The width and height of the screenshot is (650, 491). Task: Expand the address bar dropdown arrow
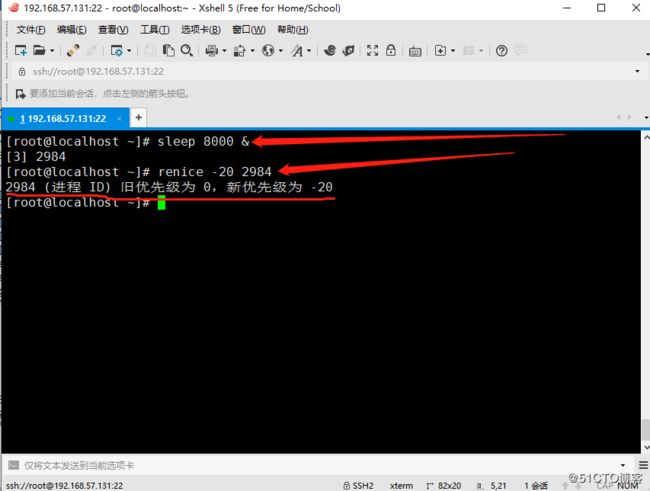point(637,71)
